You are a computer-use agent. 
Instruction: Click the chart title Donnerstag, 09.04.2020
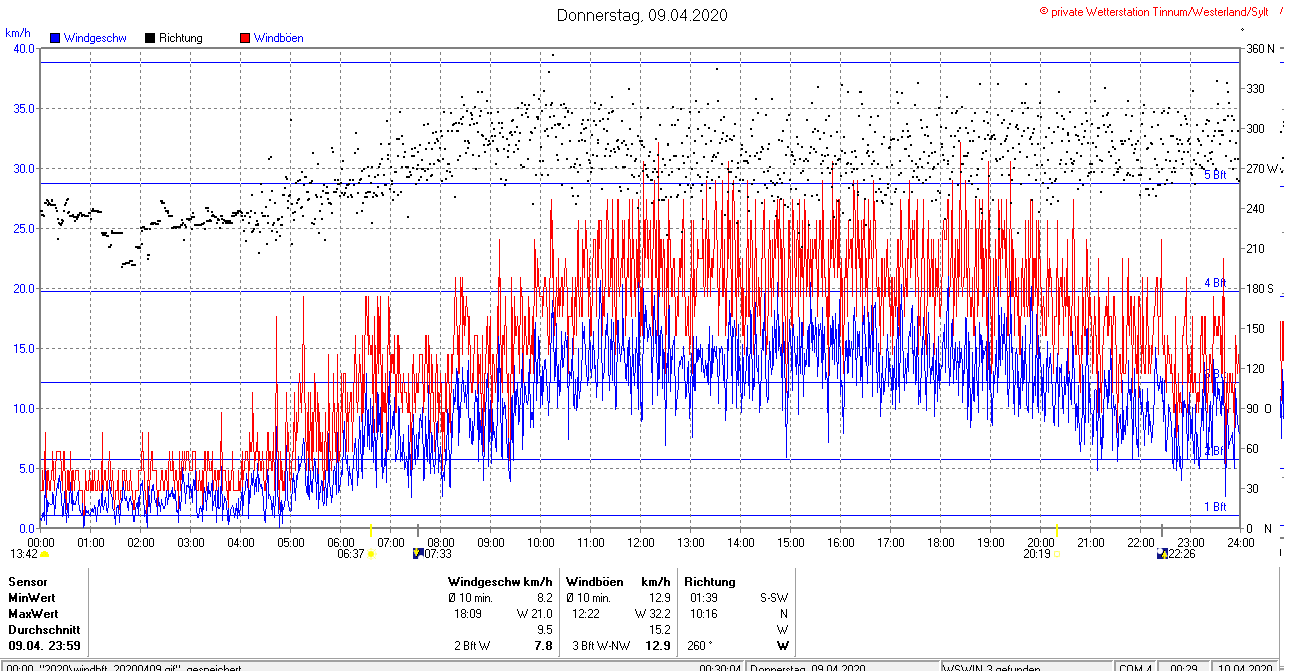(x=642, y=15)
